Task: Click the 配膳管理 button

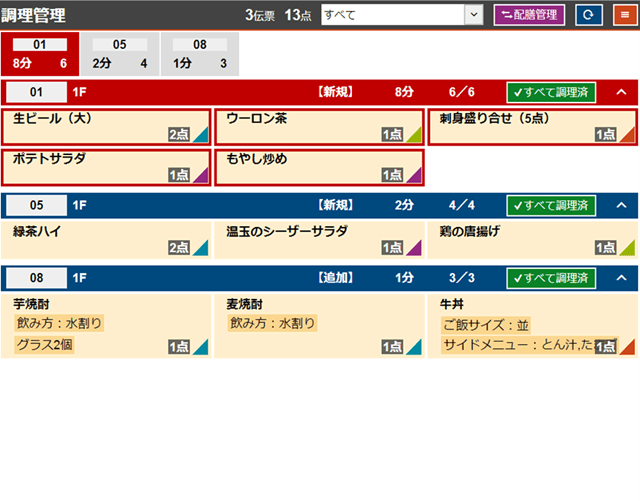Action: coord(529,15)
